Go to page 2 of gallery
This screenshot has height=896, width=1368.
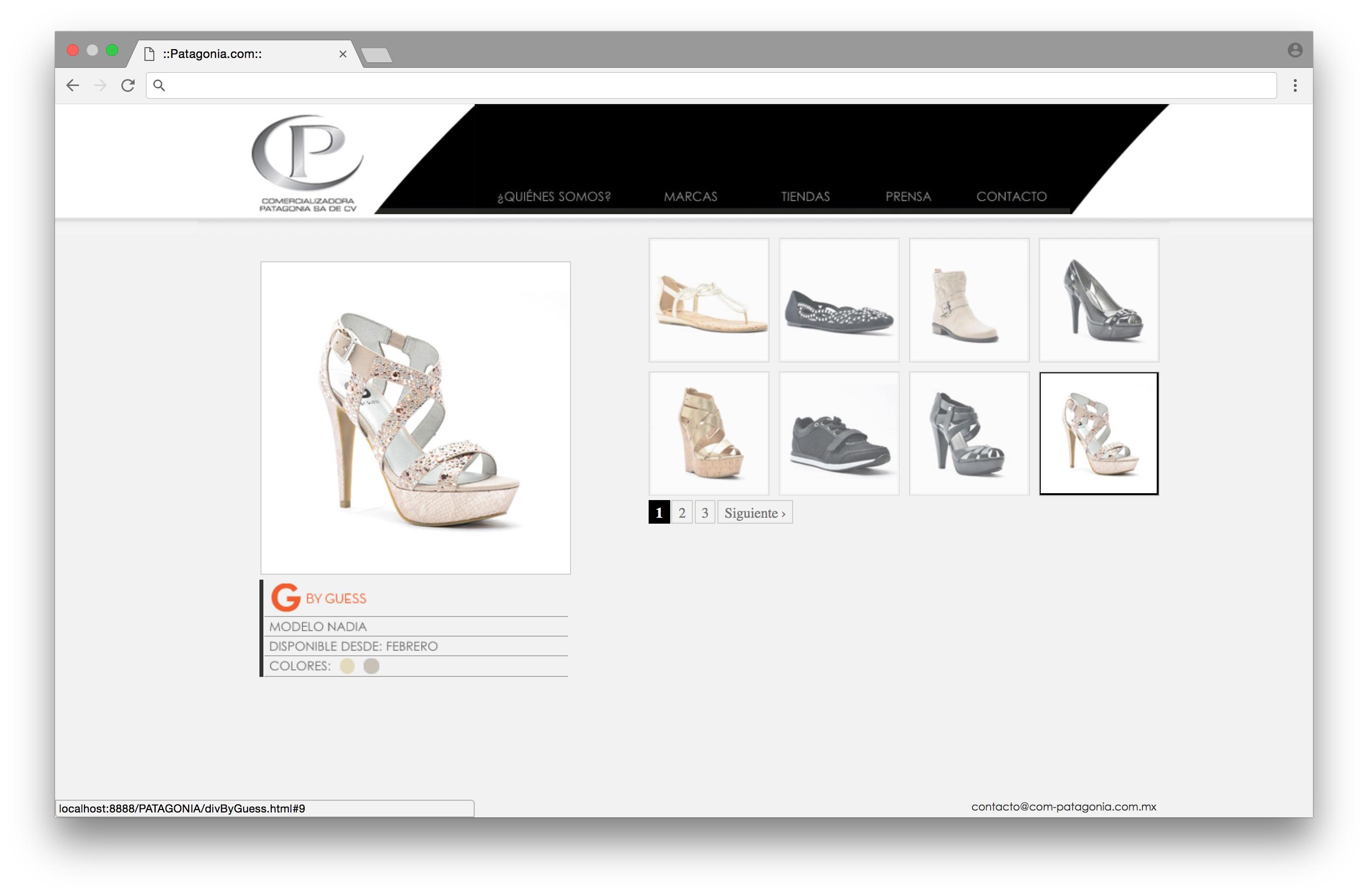point(682,513)
